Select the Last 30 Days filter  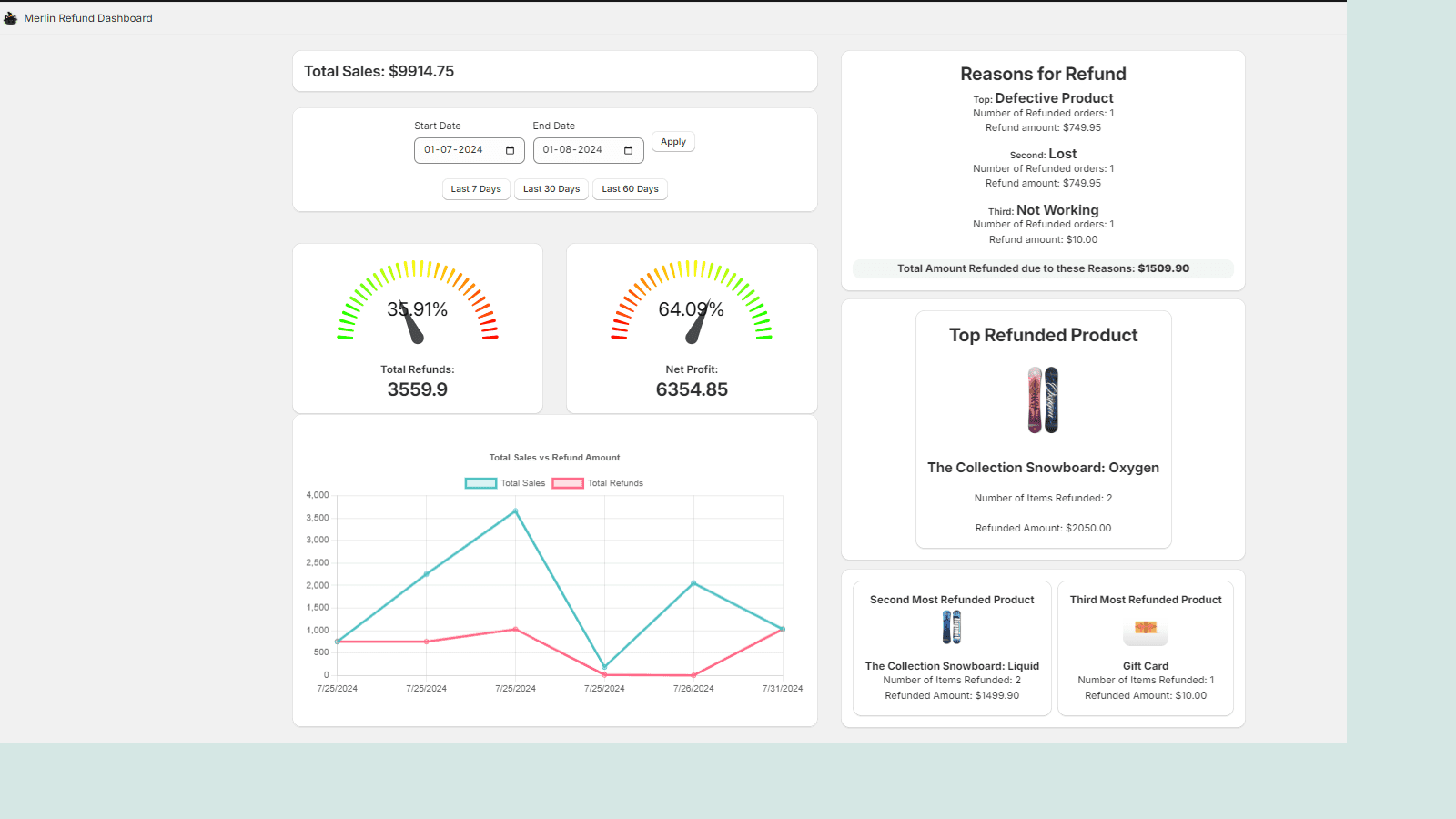(551, 189)
